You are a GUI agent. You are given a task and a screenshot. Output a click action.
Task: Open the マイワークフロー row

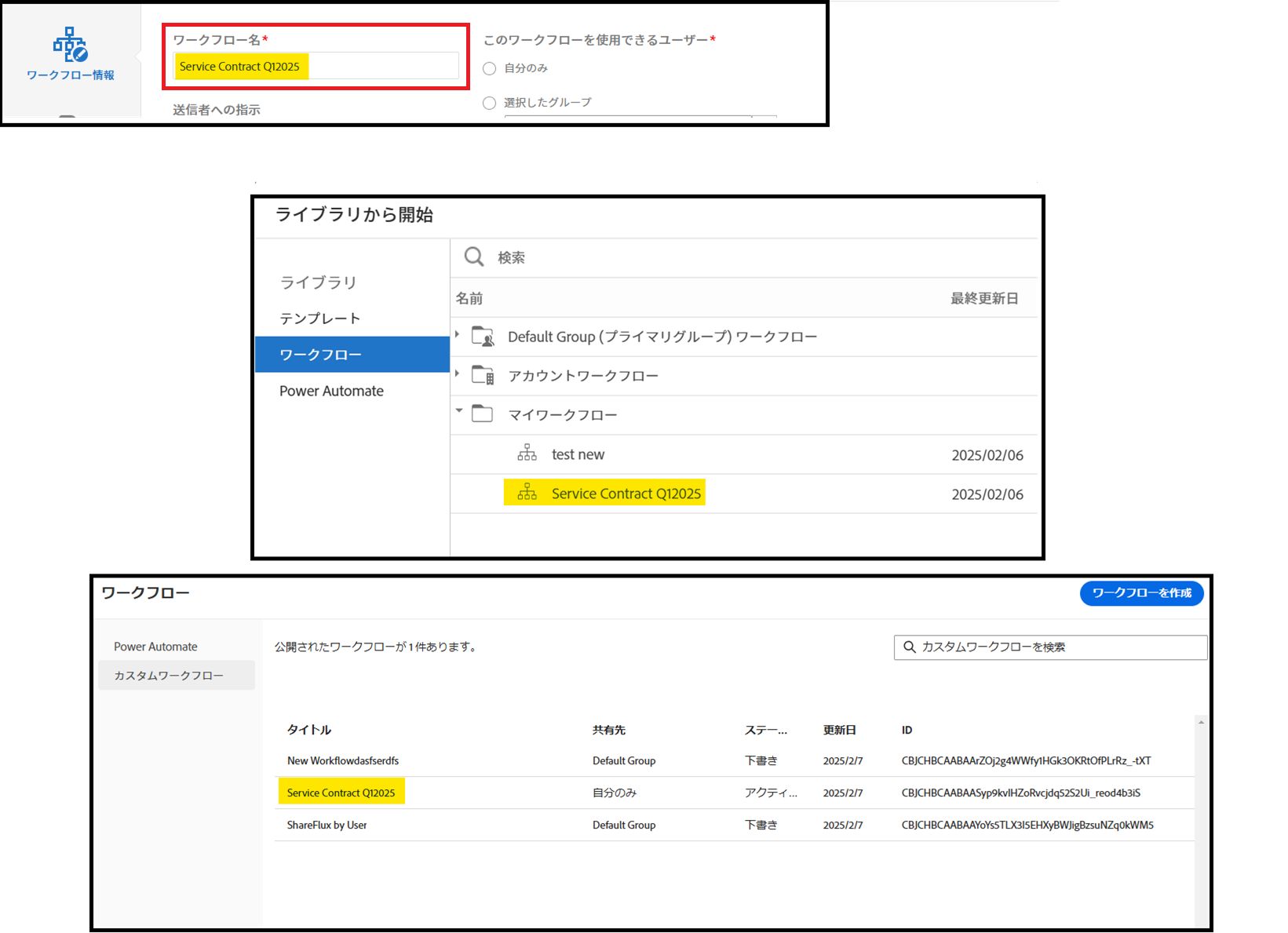click(x=744, y=415)
